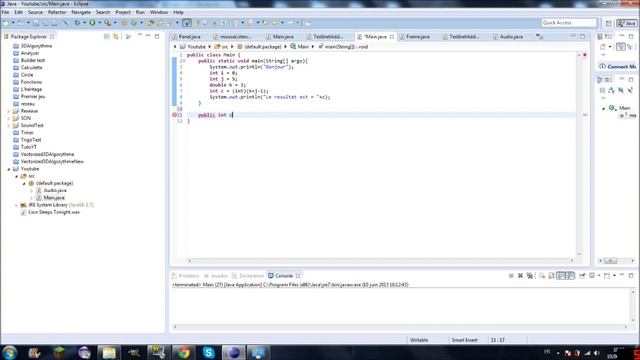Click the error marker on line 11
Viewport: 640px width, 360px height.
[x=174, y=115]
